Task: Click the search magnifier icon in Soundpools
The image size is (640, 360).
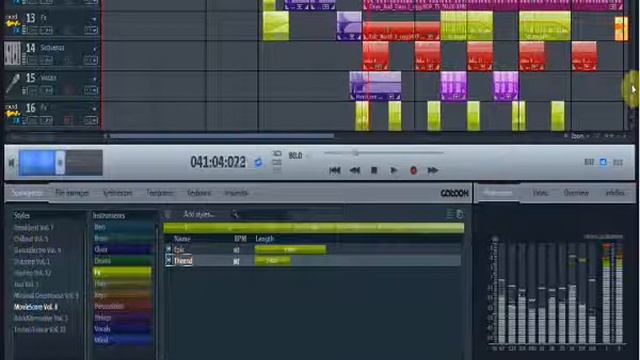Action: click(235, 214)
